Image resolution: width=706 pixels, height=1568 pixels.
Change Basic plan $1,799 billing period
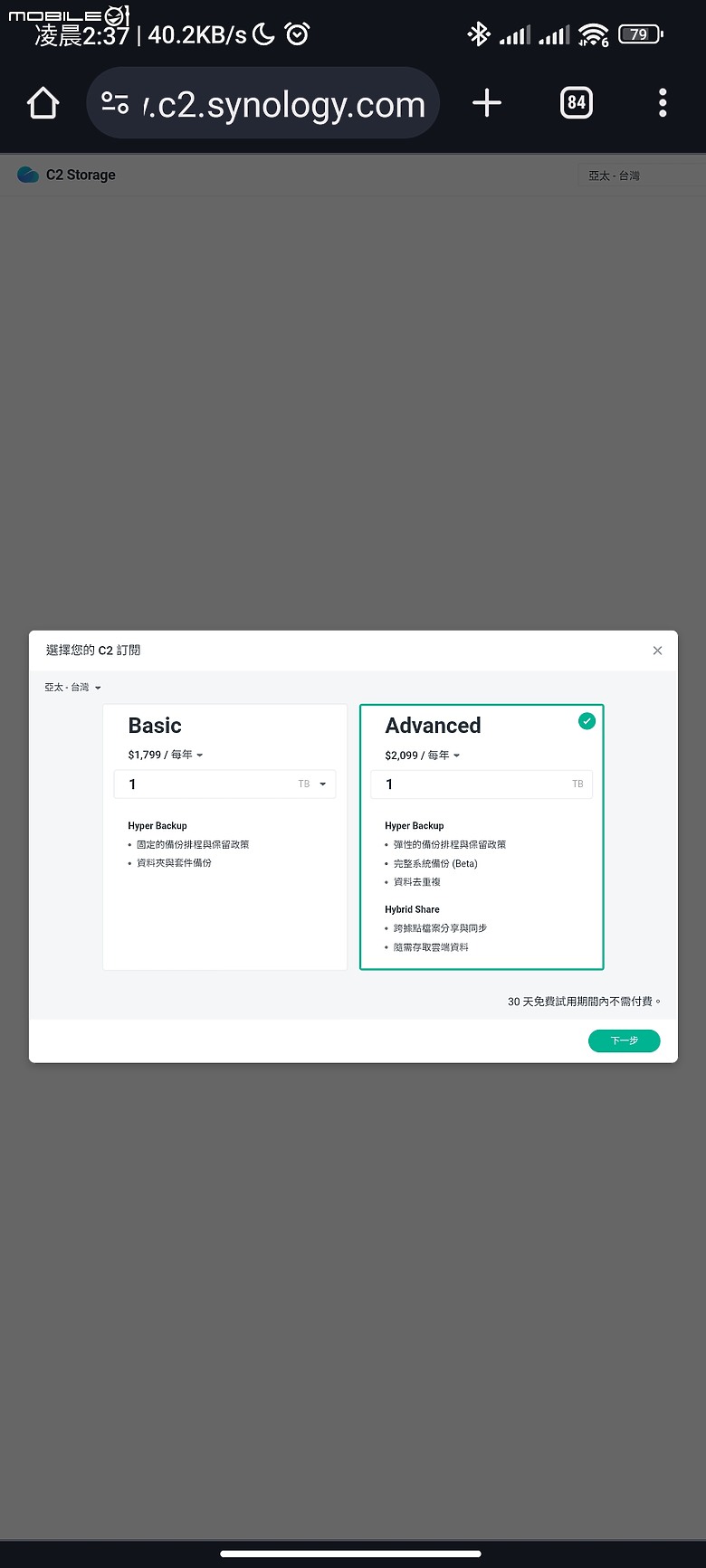[x=166, y=755]
